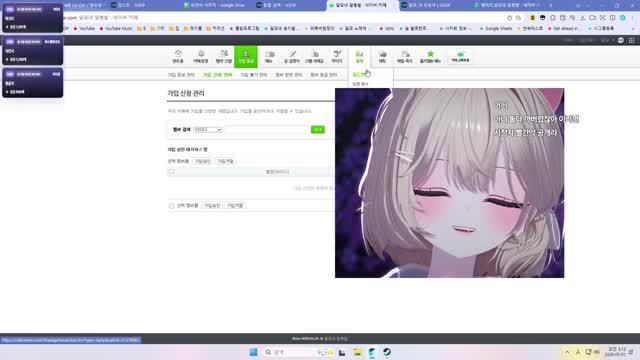Choose the second item in the 통계 dropdown
This screenshot has width=640, height=360.
[x=360, y=84]
